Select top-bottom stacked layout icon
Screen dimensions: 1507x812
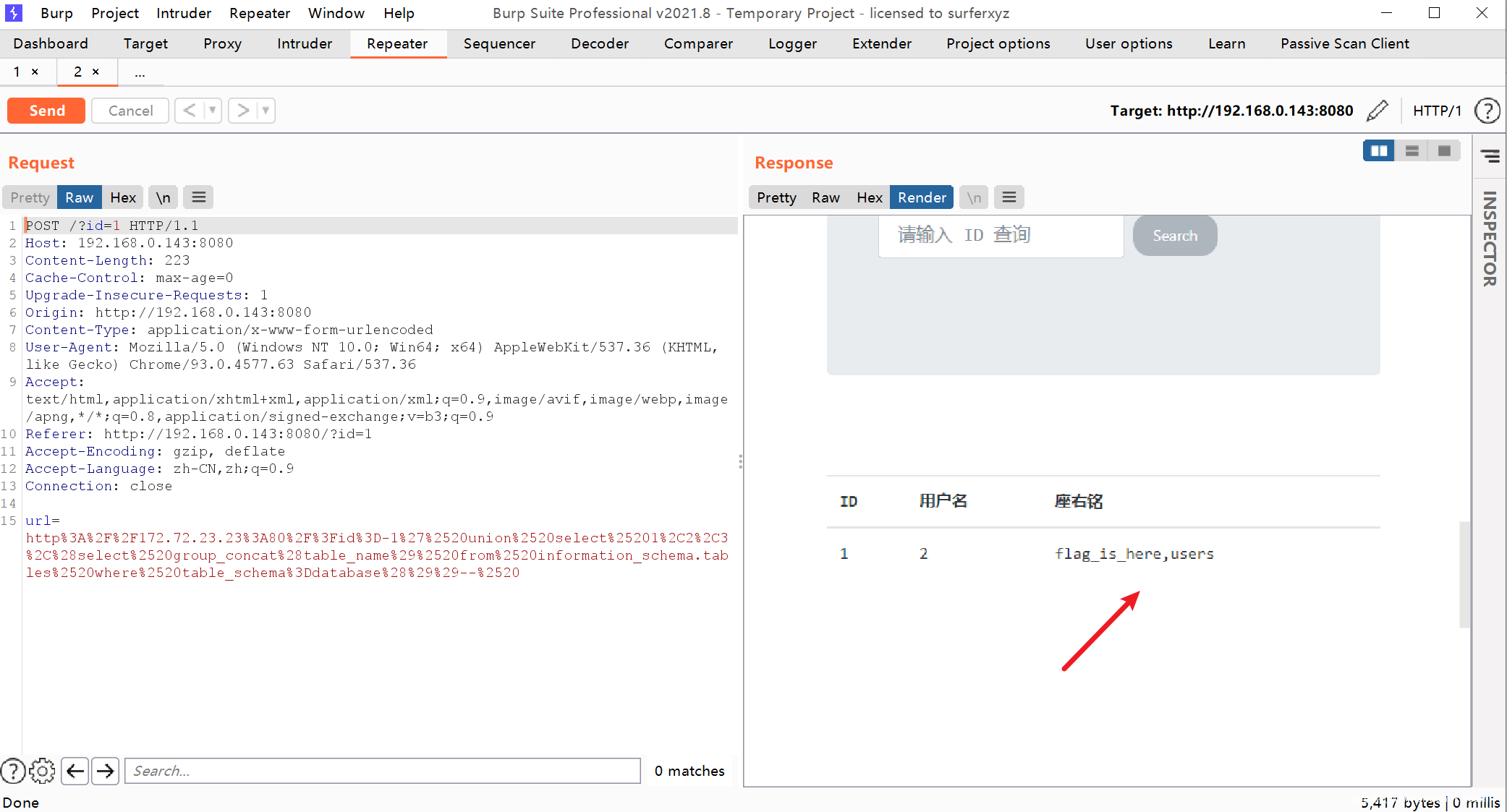1412,151
